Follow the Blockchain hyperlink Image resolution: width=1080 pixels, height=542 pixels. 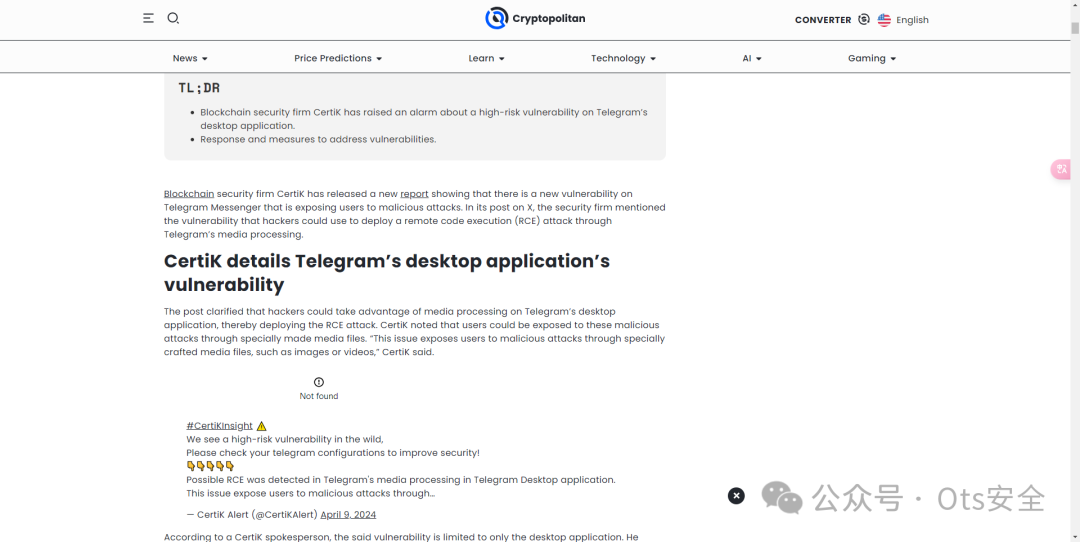click(x=189, y=194)
